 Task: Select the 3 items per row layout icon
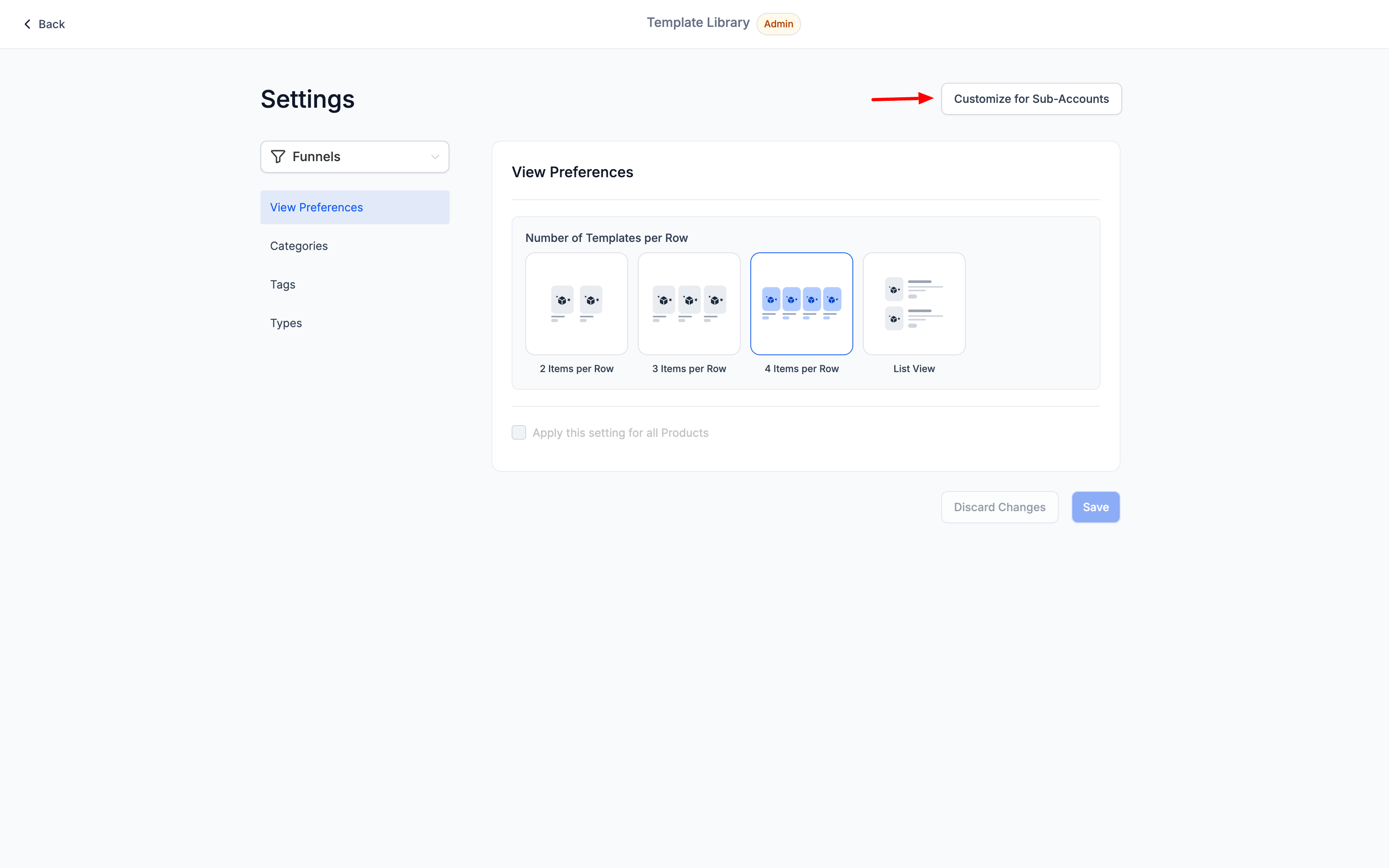pos(689,304)
